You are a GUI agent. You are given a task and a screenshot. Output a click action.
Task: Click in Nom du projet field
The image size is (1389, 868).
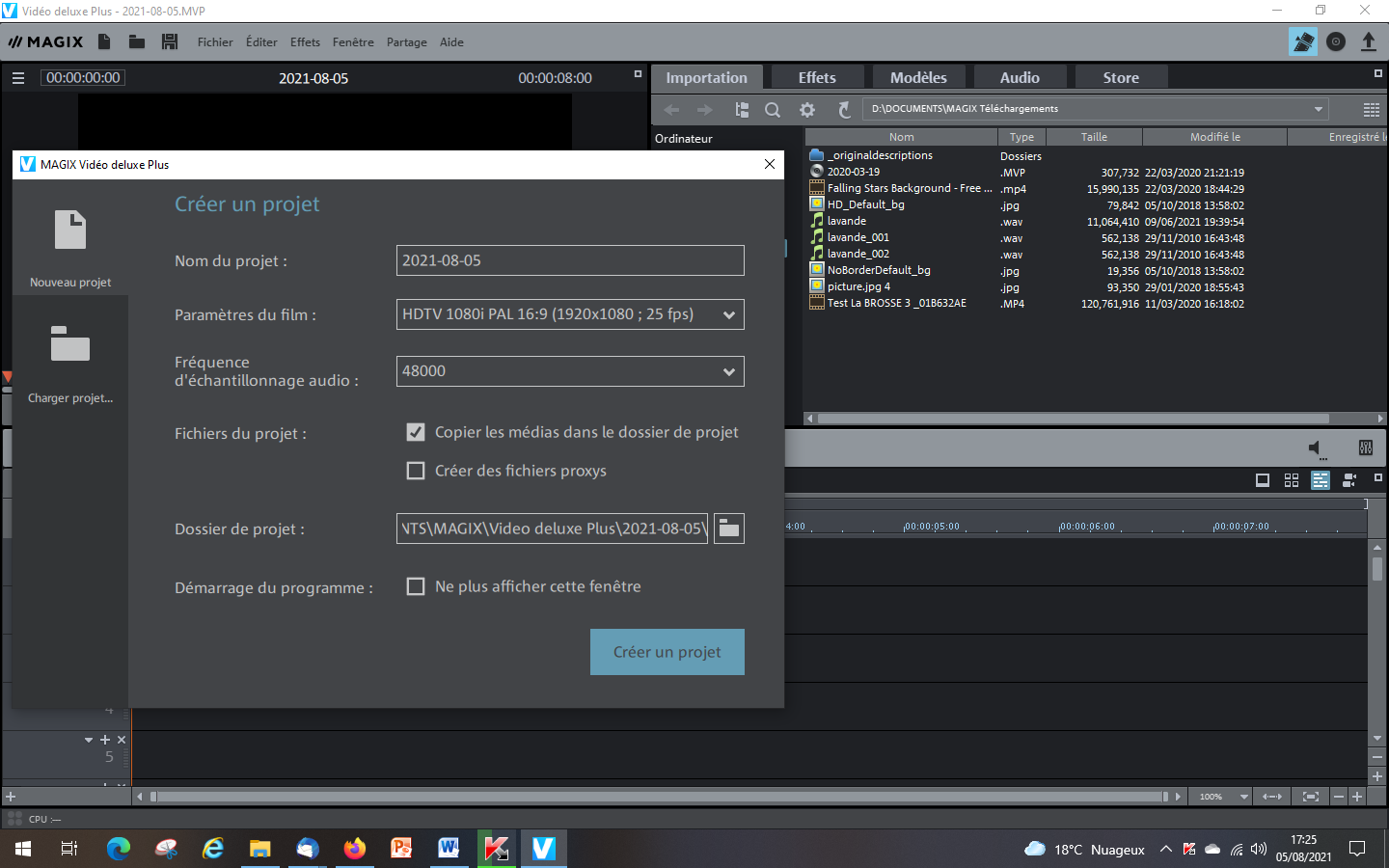coord(570,260)
